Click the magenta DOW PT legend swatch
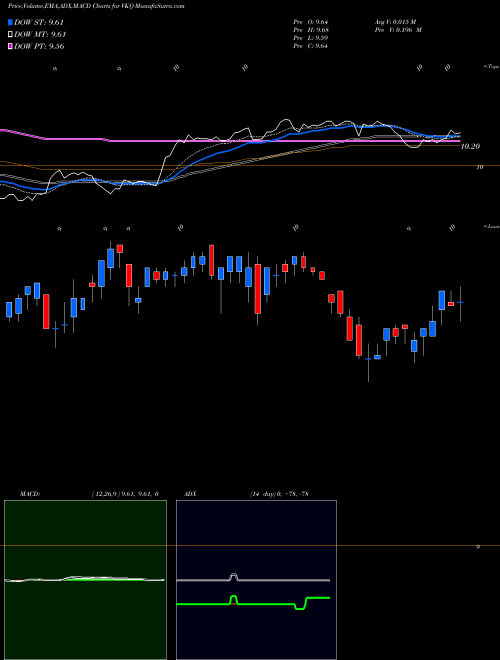 [x=11, y=46]
